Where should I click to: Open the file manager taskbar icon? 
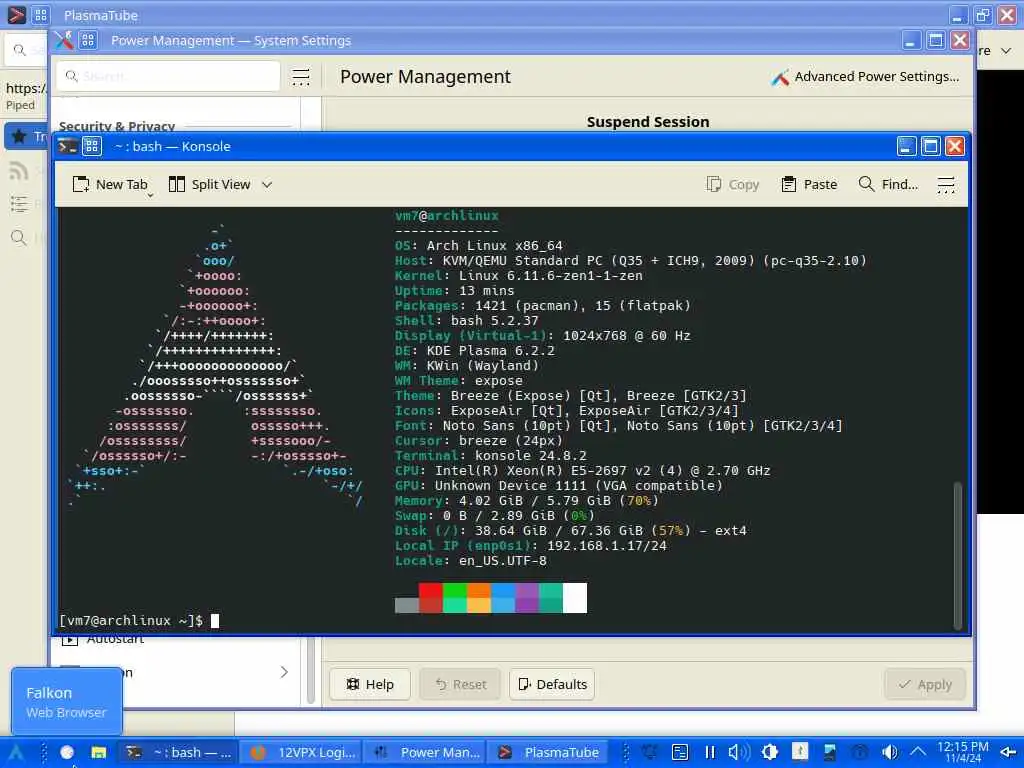click(x=99, y=752)
